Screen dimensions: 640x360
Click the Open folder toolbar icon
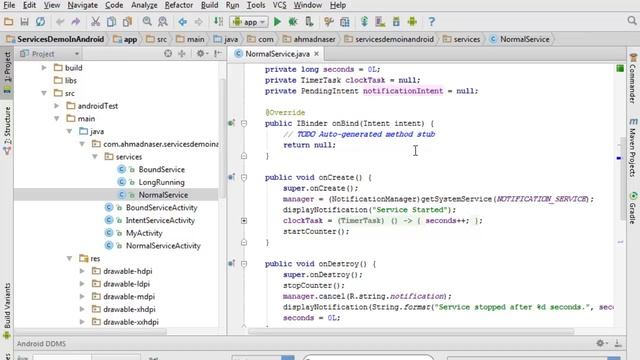point(9,22)
